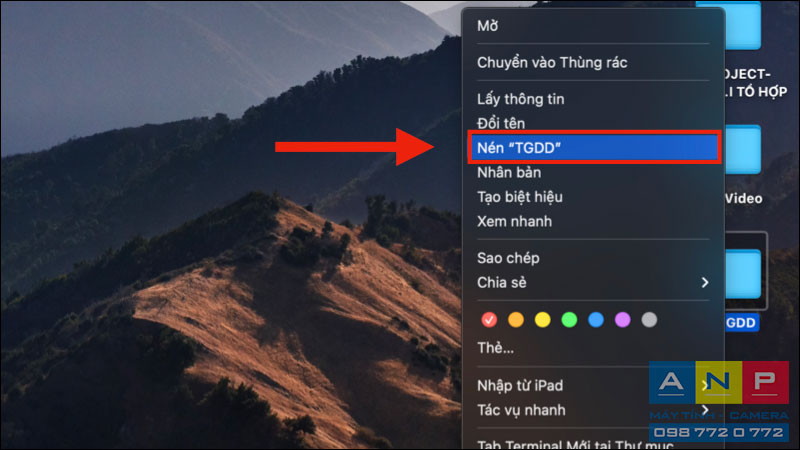Select the green tag color dot
This screenshot has width=800, height=450.
(569, 320)
